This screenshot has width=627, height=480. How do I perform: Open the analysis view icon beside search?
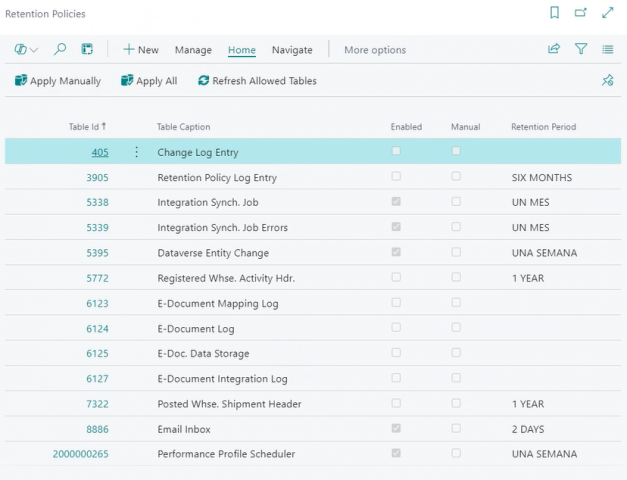coord(87,49)
